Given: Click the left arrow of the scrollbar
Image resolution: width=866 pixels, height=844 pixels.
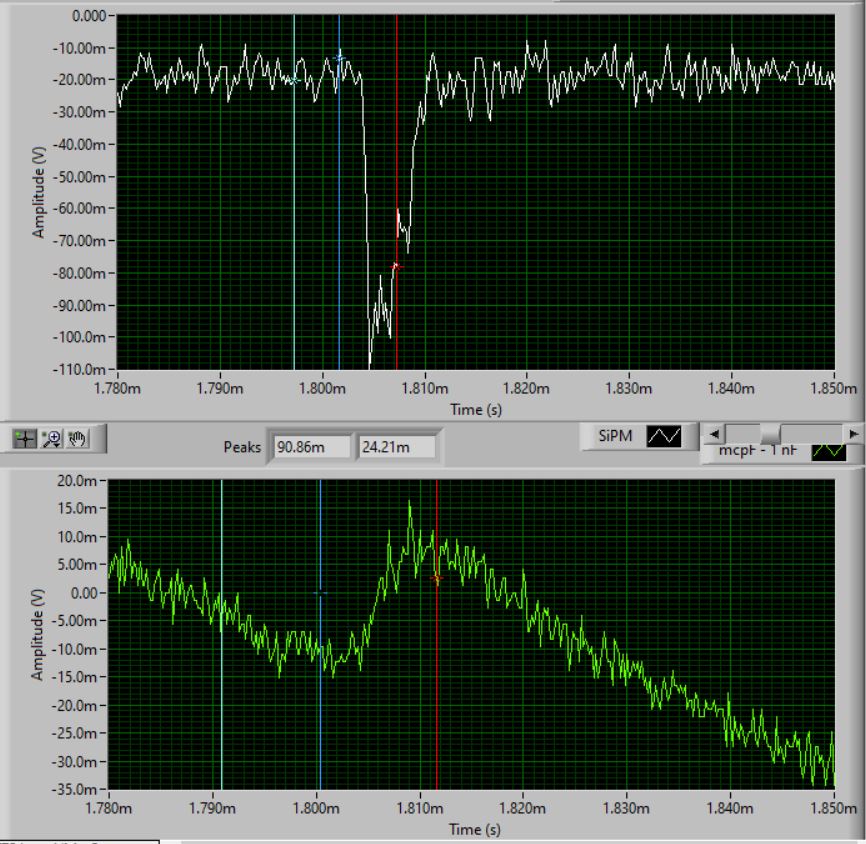Looking at the screenshot, I should pyautogui.click(x=712, y=434).
